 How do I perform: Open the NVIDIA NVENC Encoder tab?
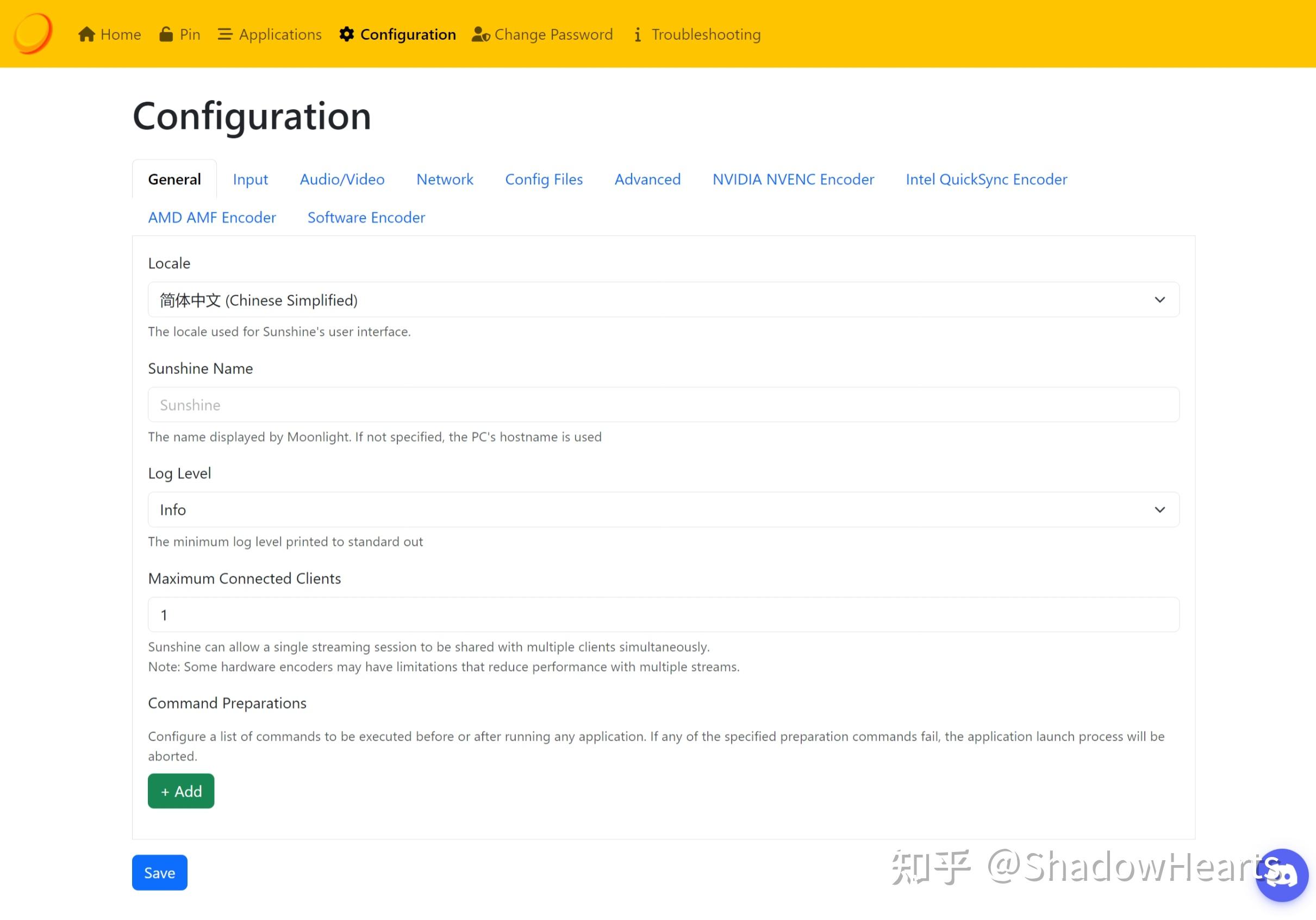coord(793,179)
